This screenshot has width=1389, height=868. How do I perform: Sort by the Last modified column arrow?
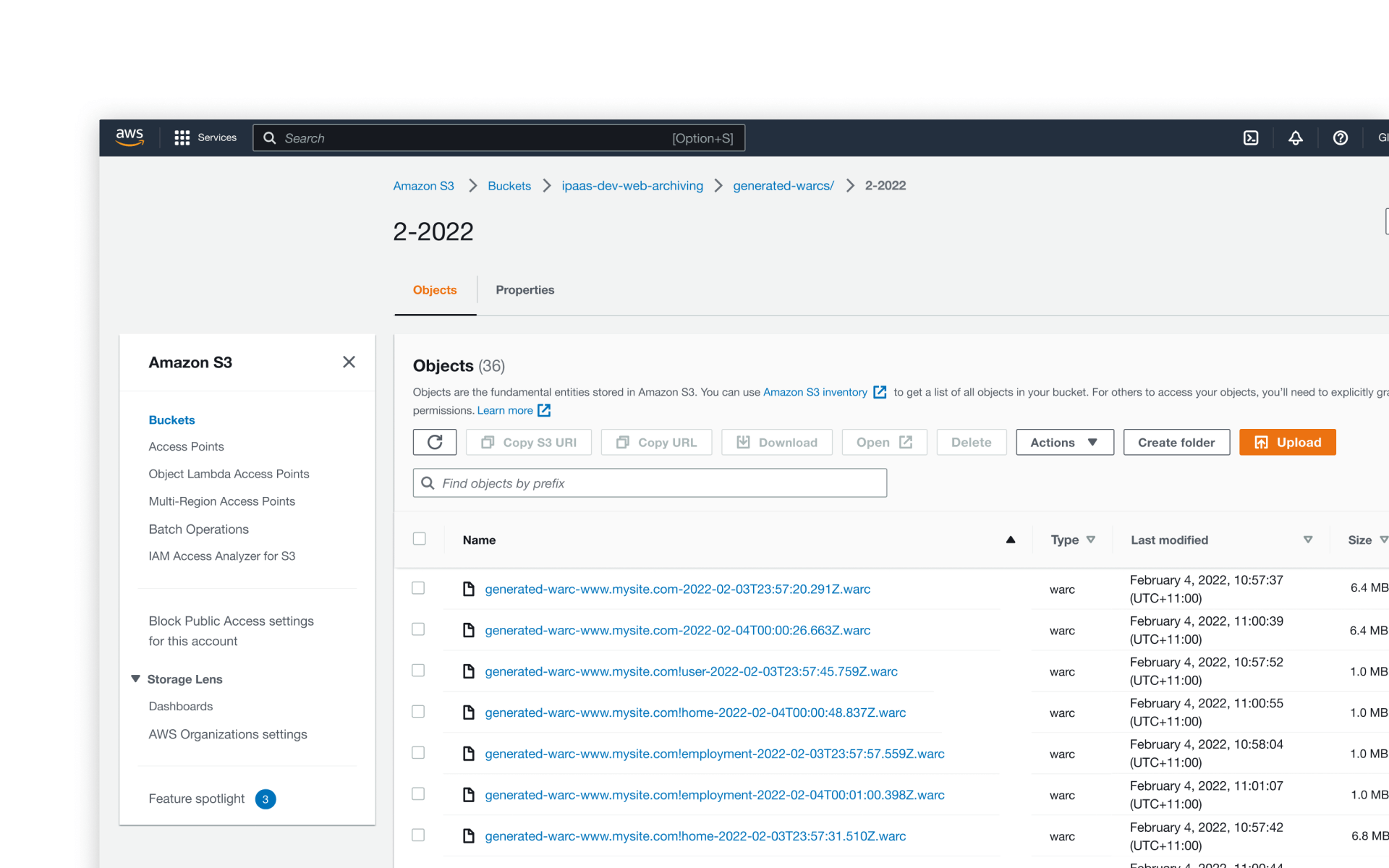pos(1308,540)
